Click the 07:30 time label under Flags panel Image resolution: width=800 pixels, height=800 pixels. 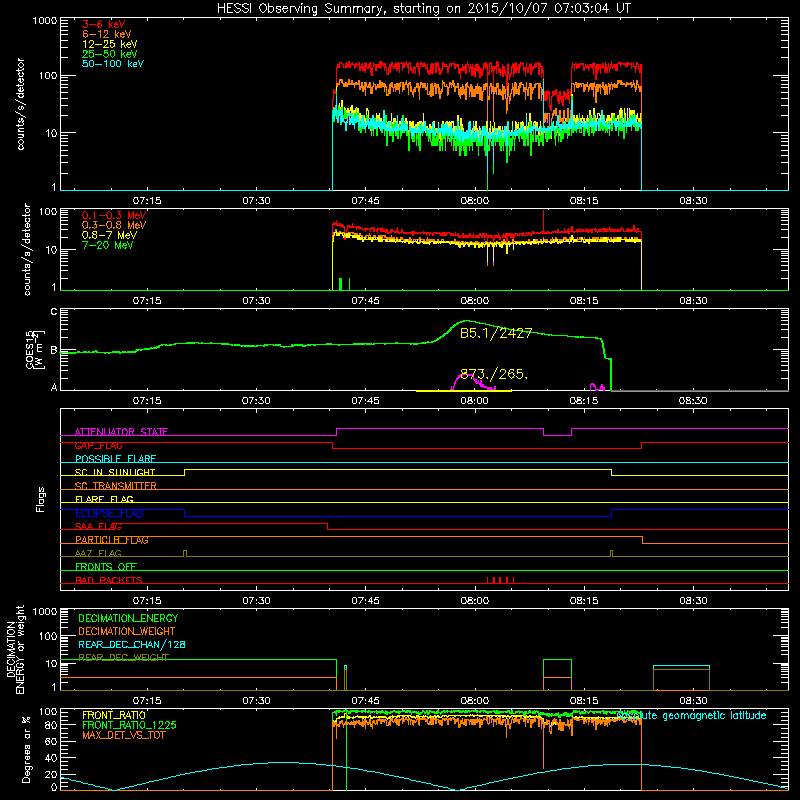(256, 601)
